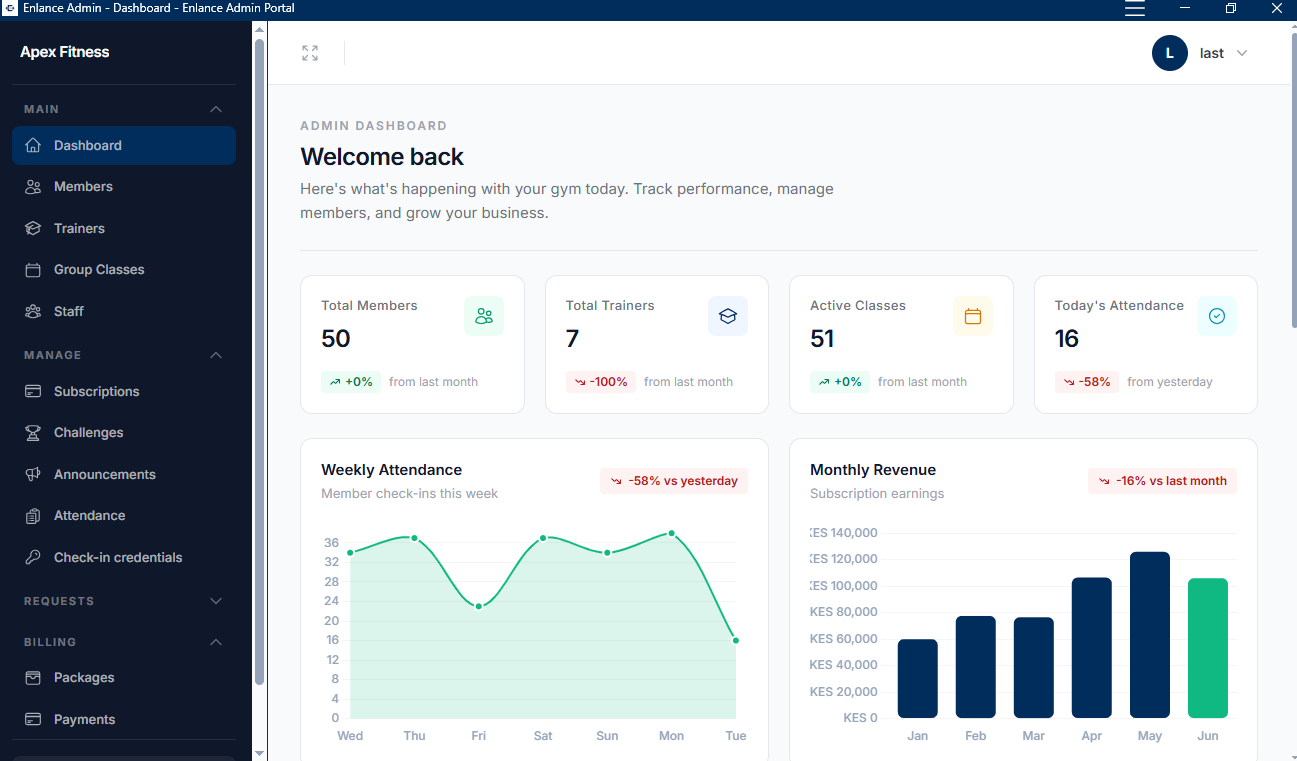Screen dimensions: 1297x761
Task: Collapse the MAIN sidebar section
Action: click(x=216, y=109)
